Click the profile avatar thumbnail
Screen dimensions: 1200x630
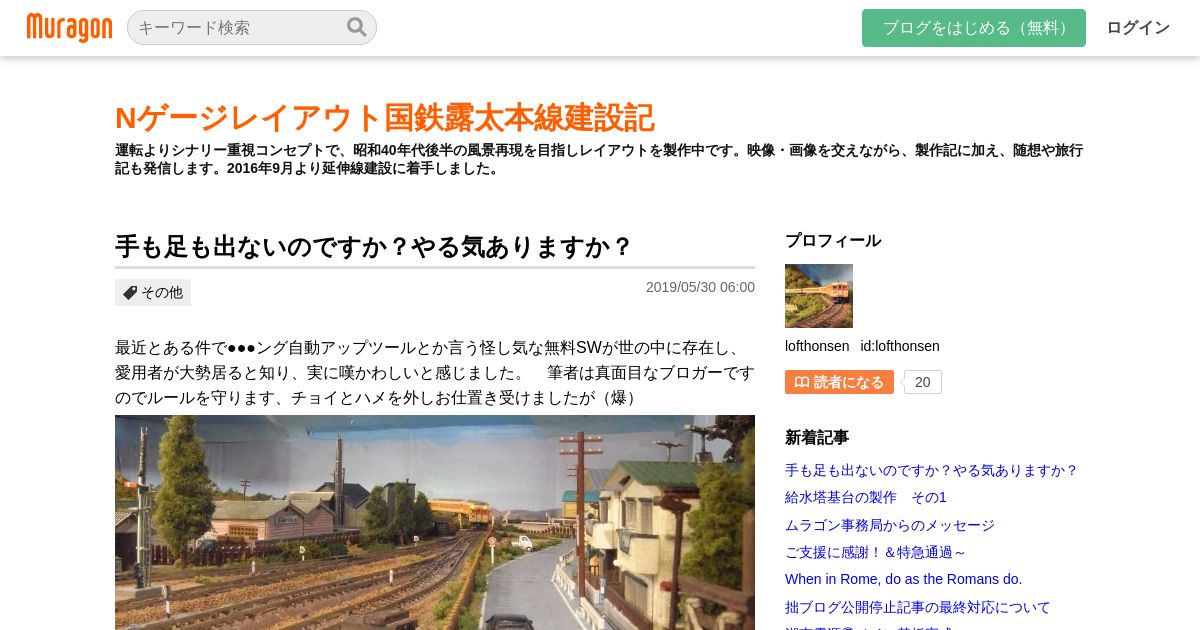tap(819, 296)
